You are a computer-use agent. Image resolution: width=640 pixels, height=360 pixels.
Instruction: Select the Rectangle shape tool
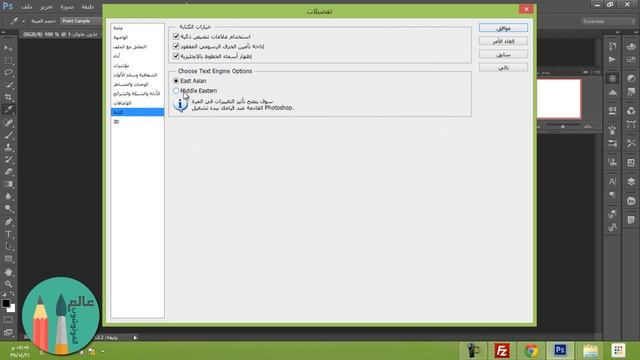8,259
